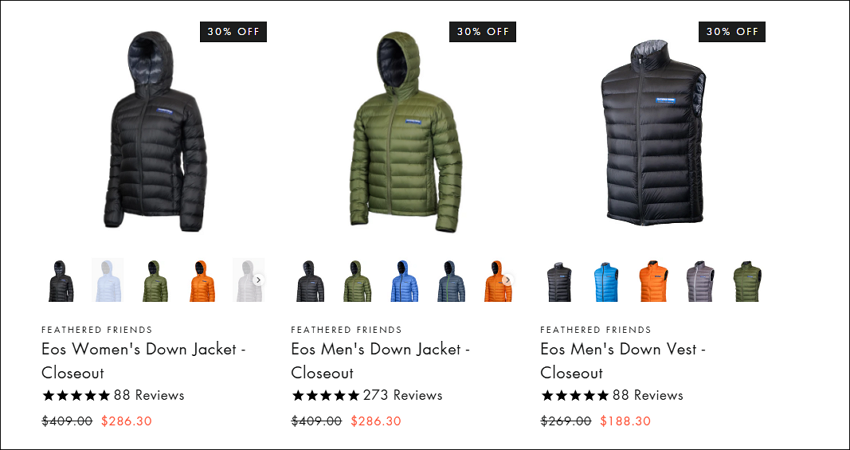View 88 Reviews for Eos Men's Vest

pyautogui.click(x=648, y=395)
